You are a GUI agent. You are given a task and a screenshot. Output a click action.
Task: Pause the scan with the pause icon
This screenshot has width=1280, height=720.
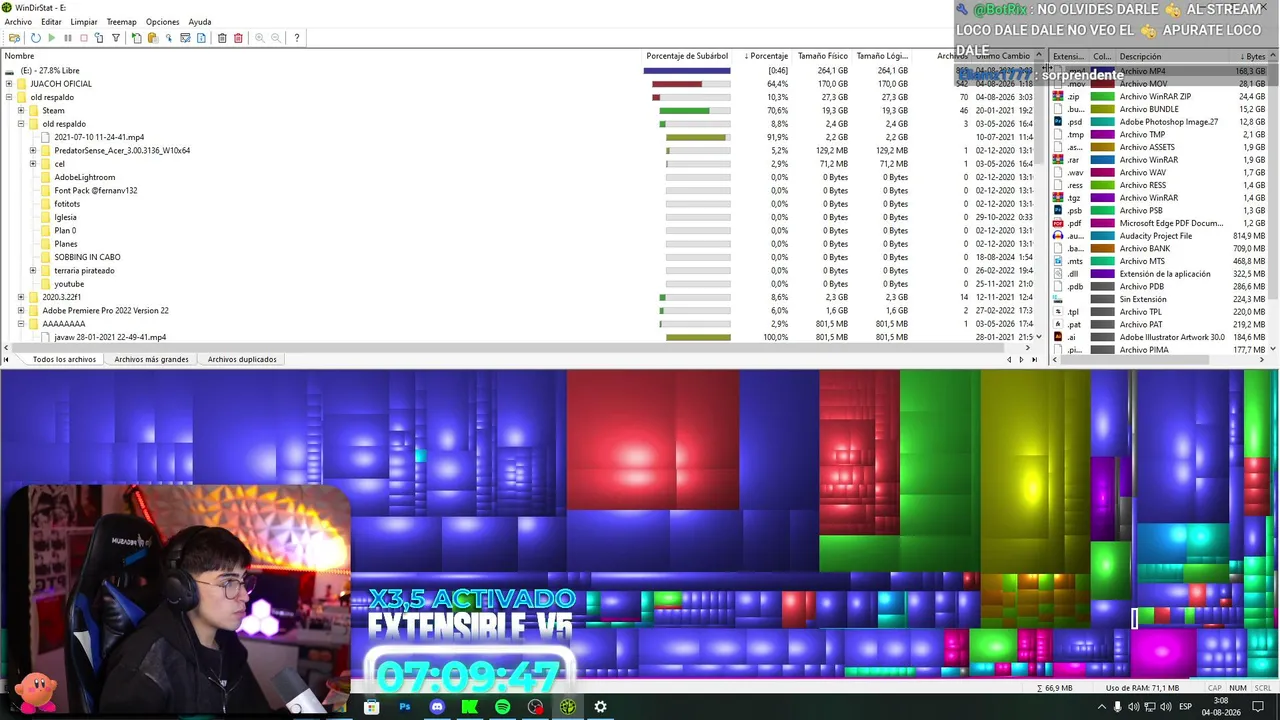pyautogui.click(x=68, y=38)
